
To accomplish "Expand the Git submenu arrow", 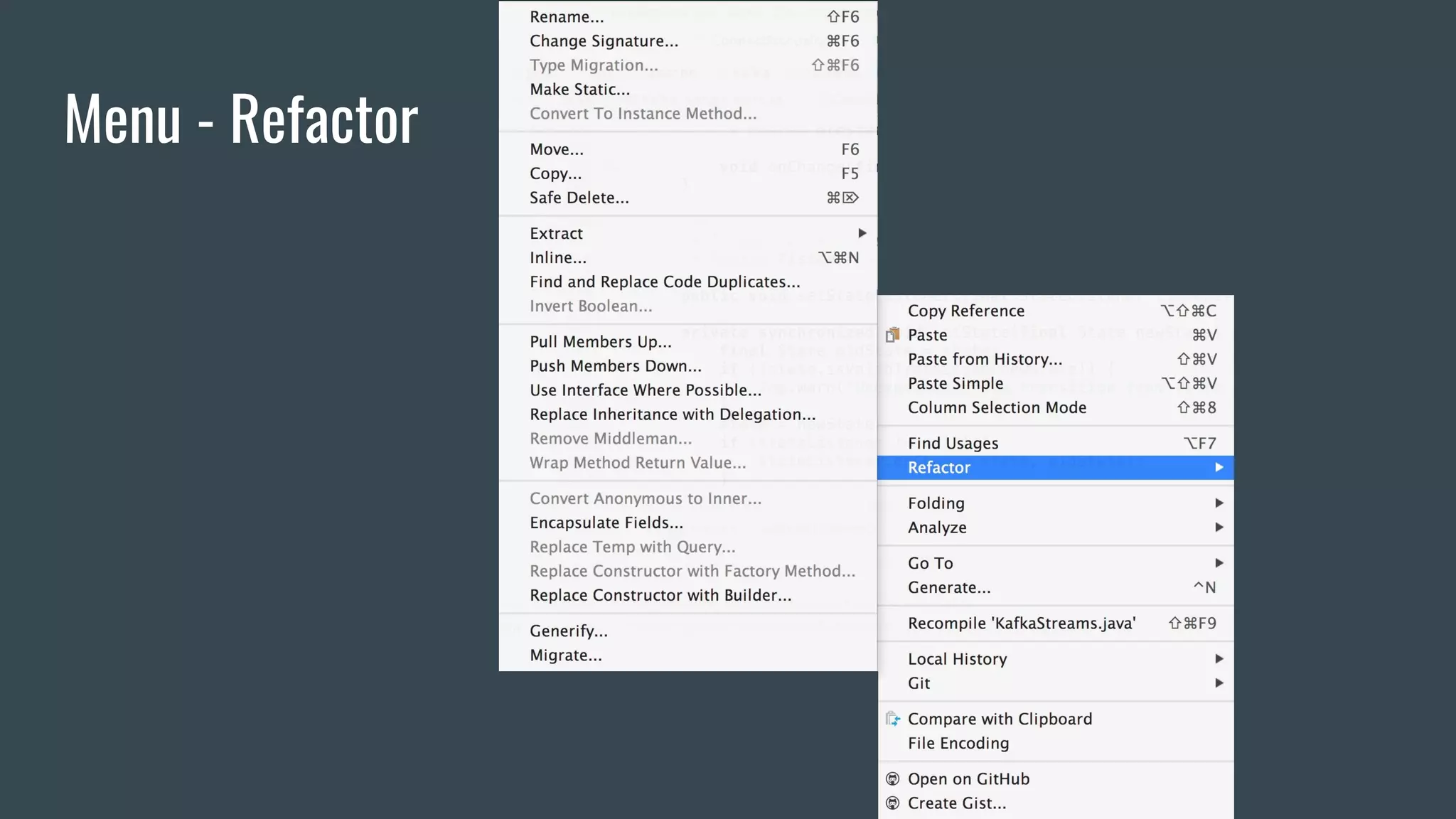I will click(1219, 683).
